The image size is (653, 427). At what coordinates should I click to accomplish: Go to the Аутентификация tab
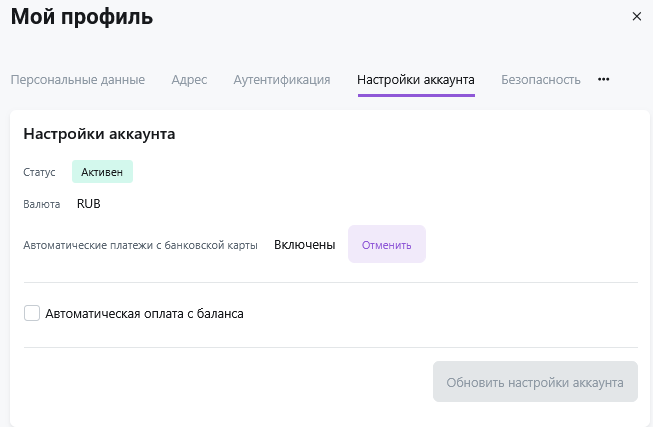coord(282,80)
